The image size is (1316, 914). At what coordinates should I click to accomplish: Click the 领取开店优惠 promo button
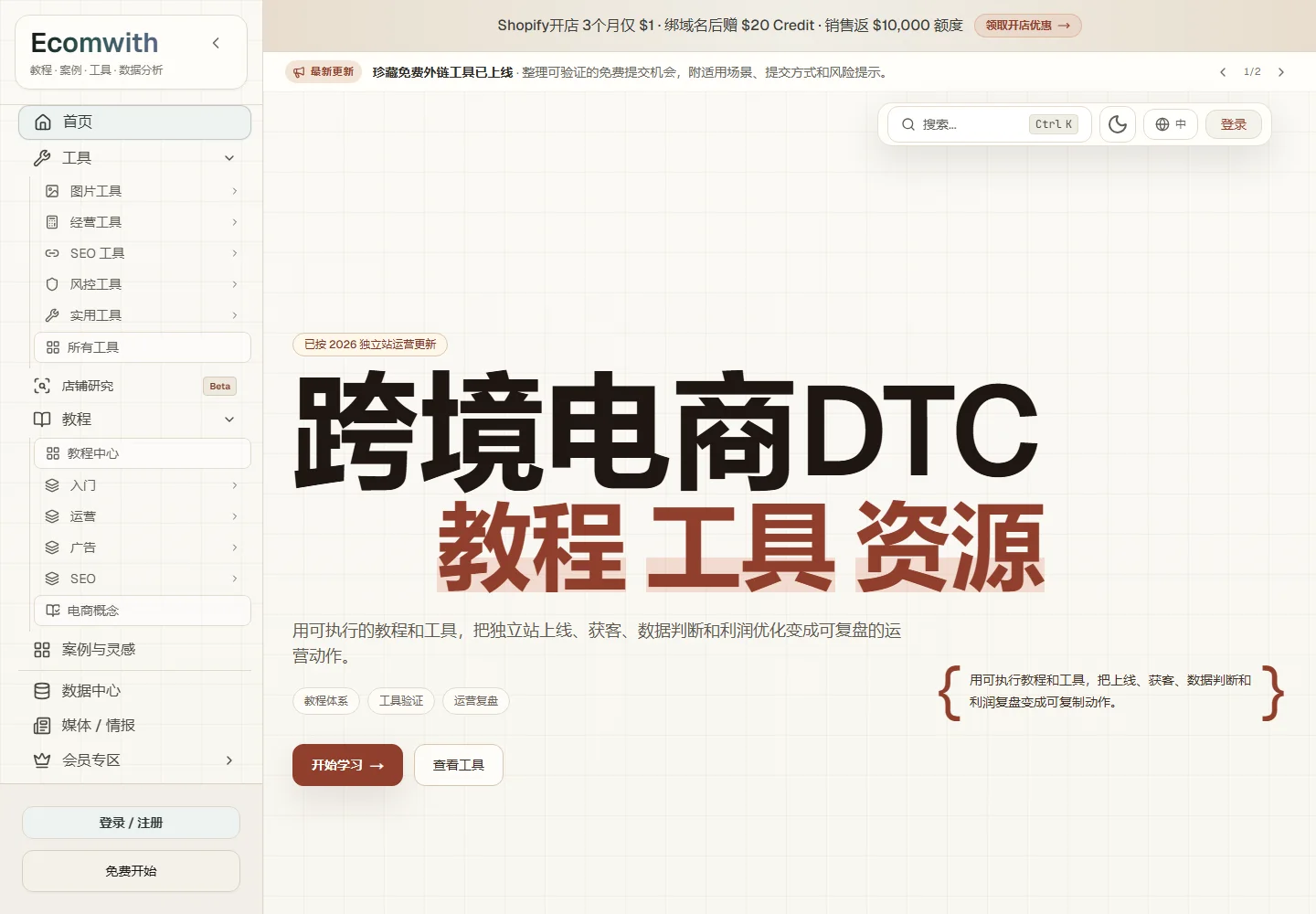(1028, 26)
